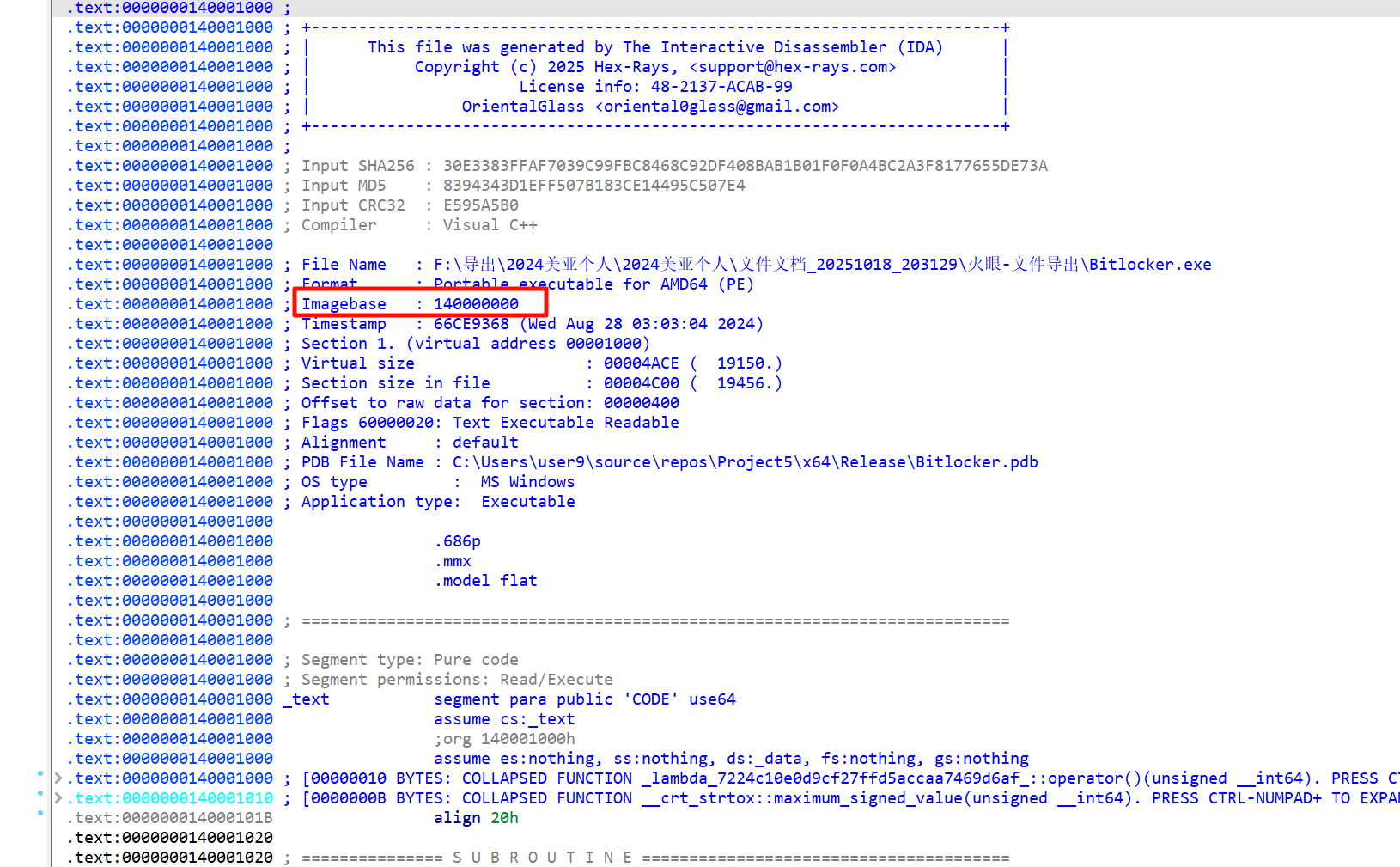Click the align 20h instruction
The height and width of the screenshot is (867, 1400).
476,818
